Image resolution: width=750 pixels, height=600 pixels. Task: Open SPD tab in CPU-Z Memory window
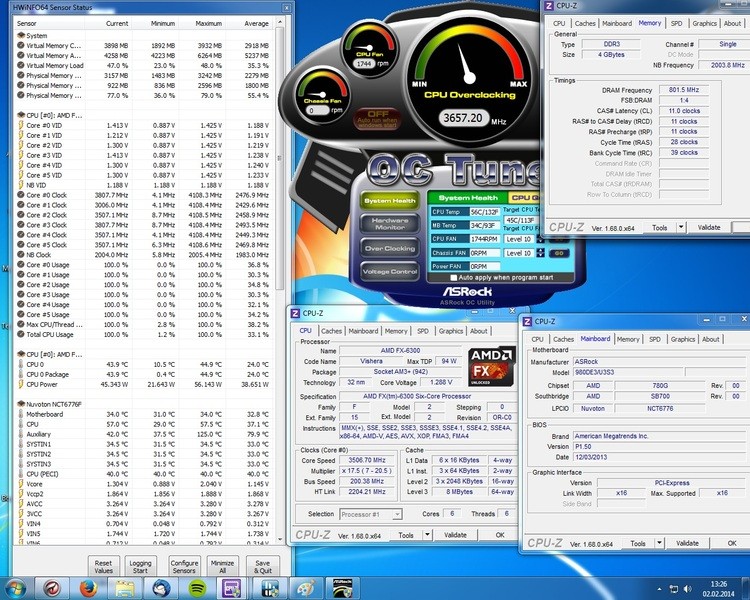[676, 23]
